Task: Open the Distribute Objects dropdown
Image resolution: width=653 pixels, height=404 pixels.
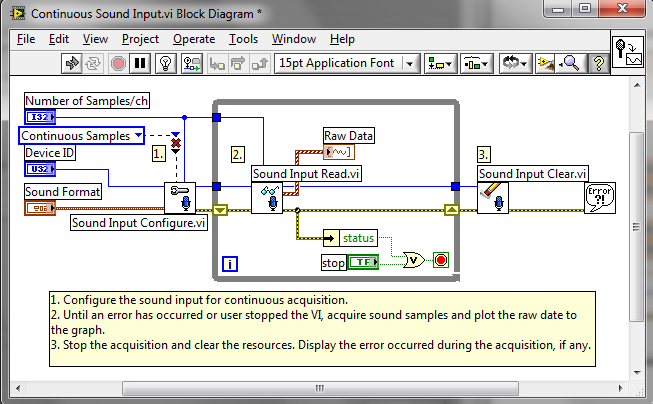Action: 477,64
